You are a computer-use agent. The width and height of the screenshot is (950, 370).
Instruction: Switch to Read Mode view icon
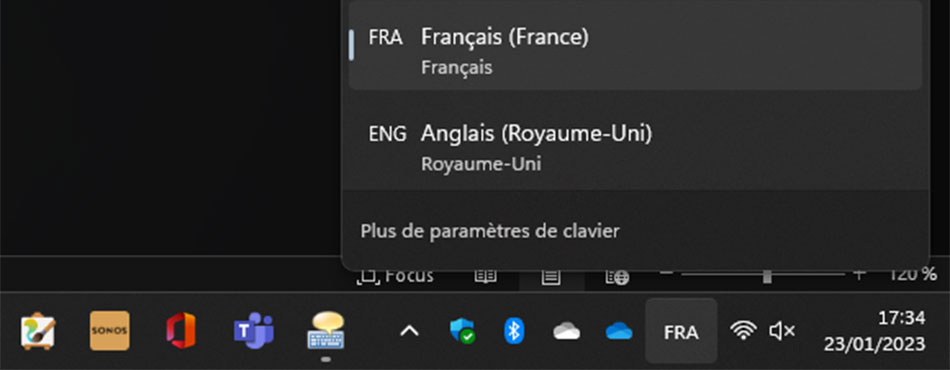click(485, 277)
